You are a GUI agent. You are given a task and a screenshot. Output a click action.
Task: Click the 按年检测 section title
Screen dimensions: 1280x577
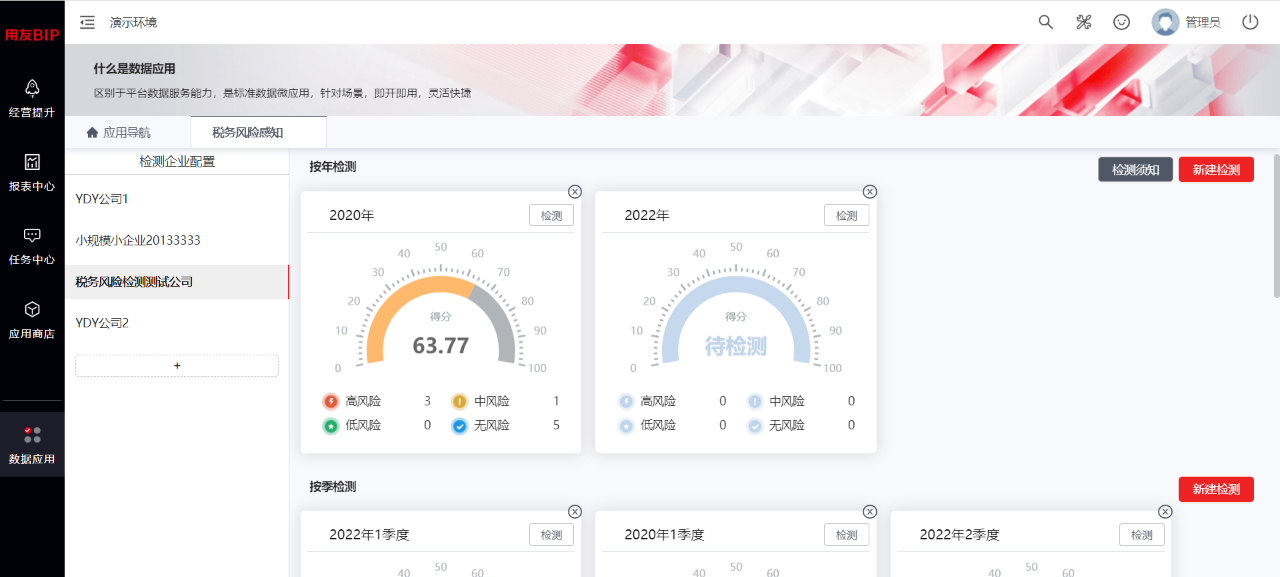pyautogui.click(x=333, y=167)
